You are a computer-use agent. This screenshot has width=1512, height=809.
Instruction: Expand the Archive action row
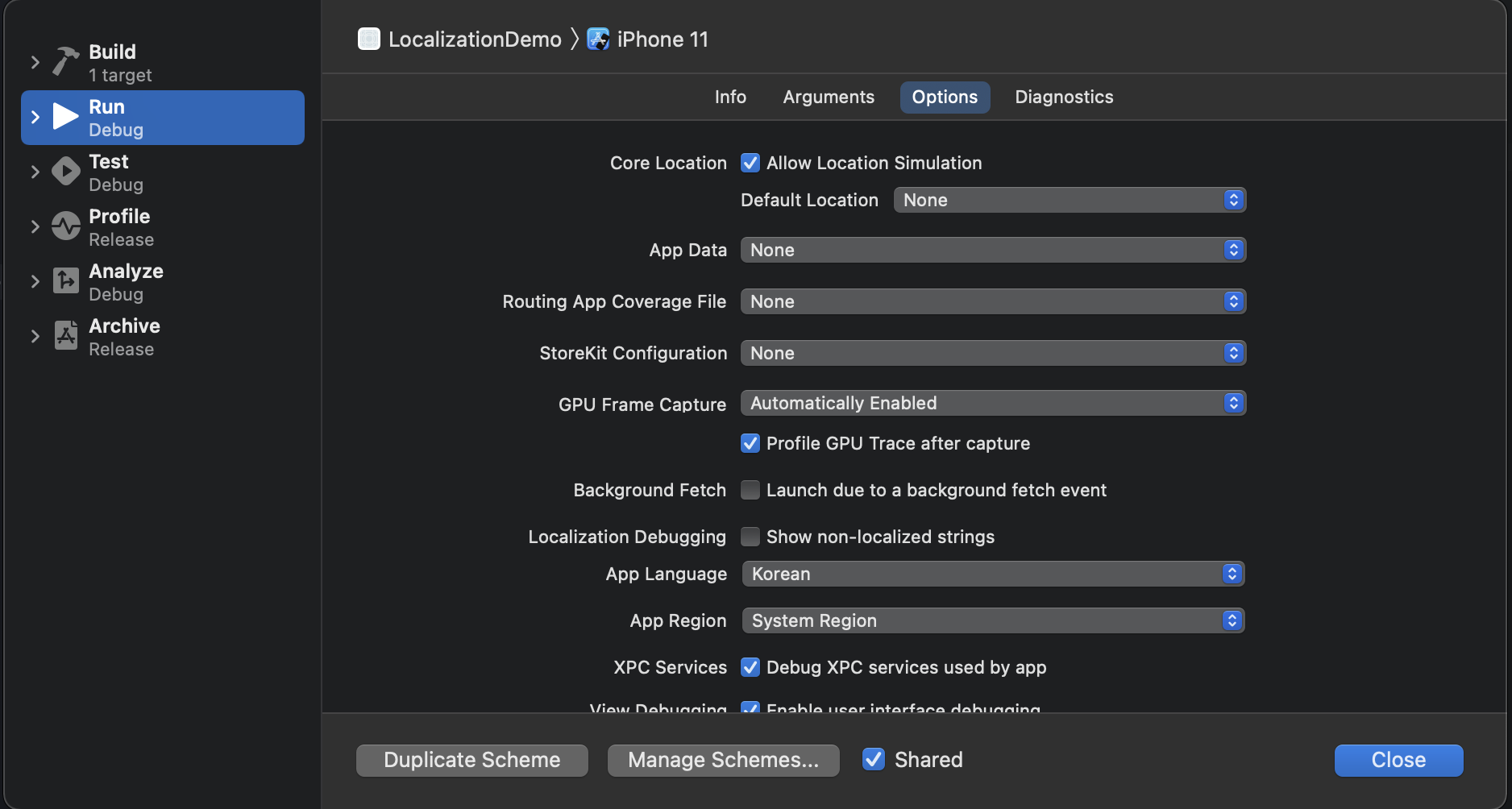pos(35,336)
